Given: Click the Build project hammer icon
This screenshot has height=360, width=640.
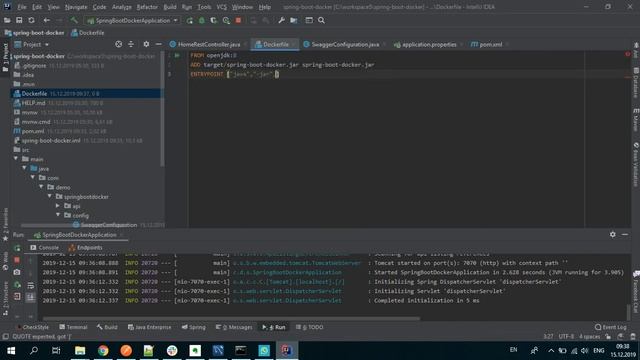Looking at the screenshot, I should point(74,20).
